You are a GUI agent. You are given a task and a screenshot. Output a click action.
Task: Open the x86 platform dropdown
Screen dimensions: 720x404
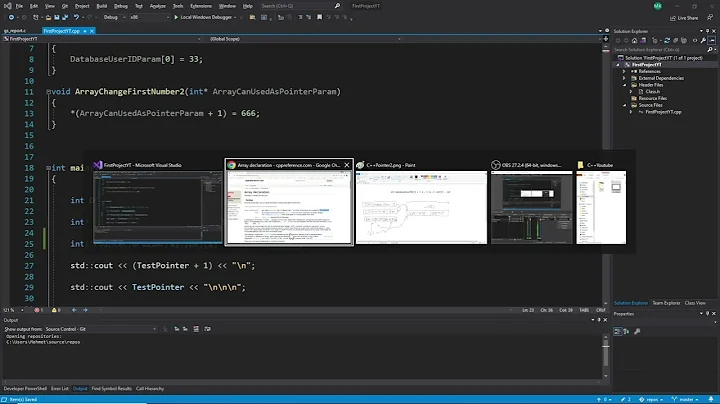(x=149, y=17)
